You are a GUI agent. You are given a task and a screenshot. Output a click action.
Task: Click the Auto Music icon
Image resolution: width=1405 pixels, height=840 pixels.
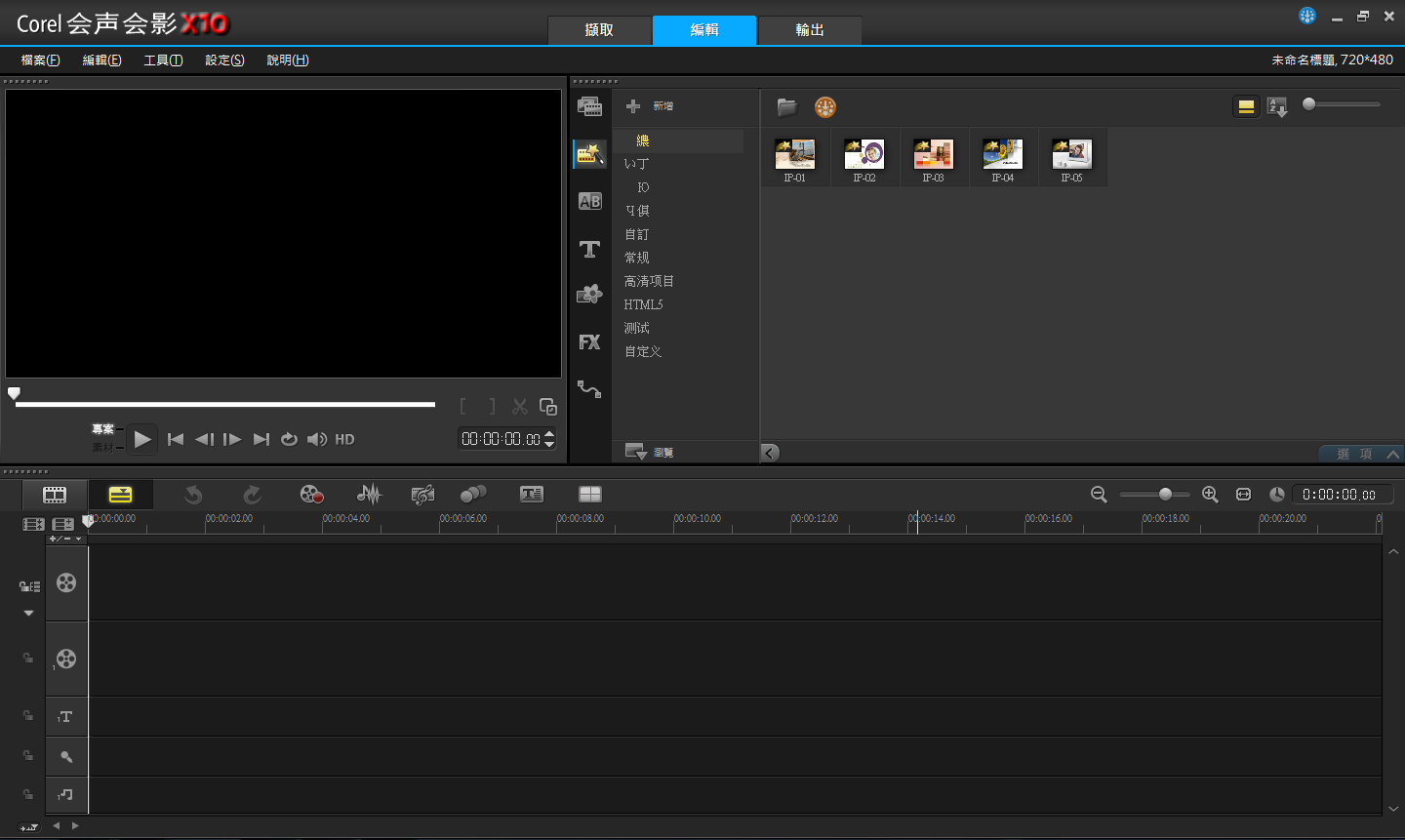tap(422, 495)
